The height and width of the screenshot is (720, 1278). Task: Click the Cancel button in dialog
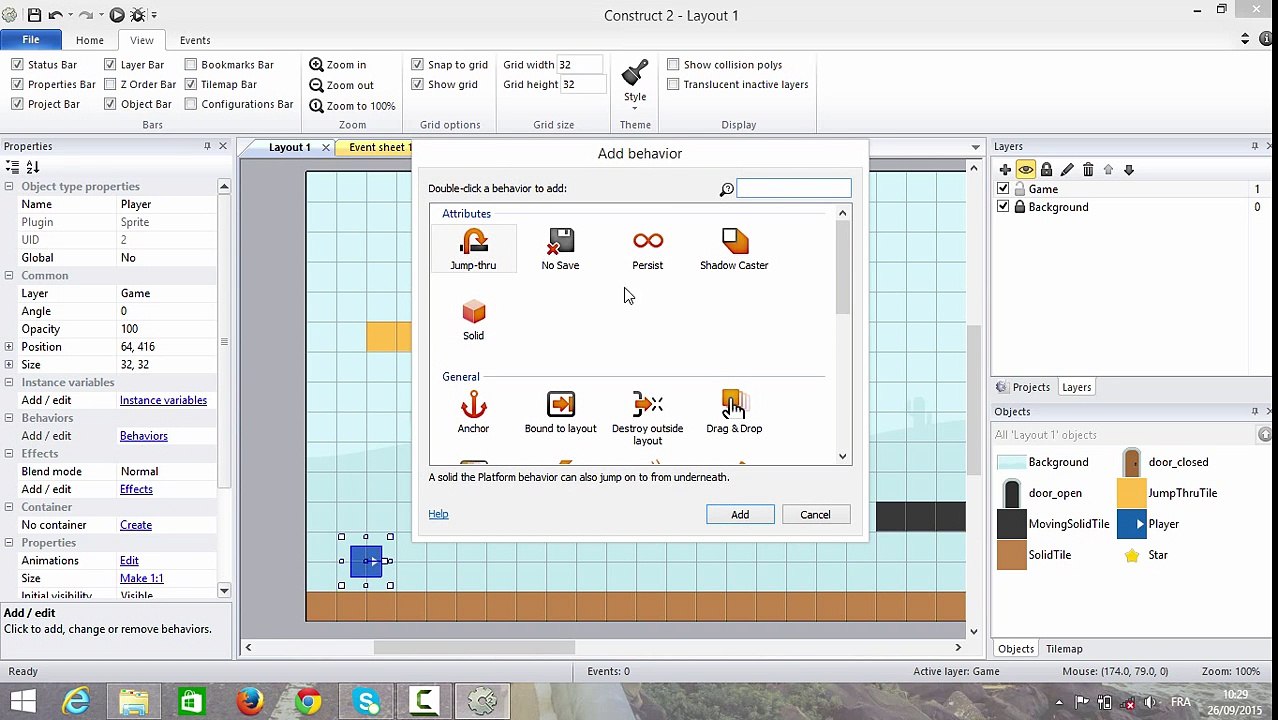tap(815, 515)
